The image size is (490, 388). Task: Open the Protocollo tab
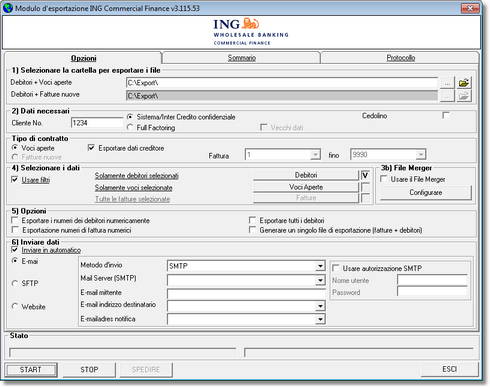pyautogui.click(x=401, y=58)
